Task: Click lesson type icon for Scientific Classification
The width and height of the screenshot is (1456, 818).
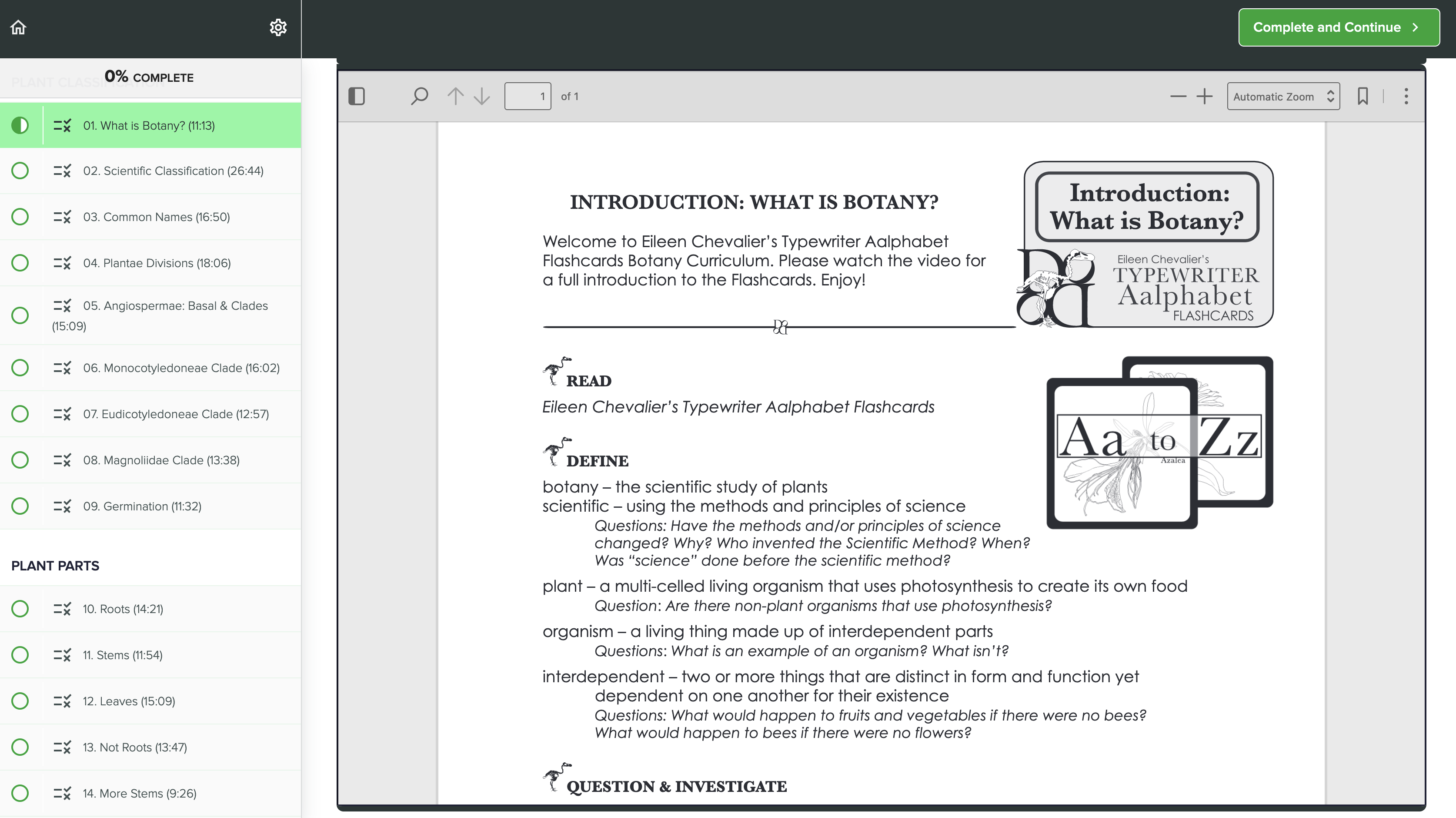Action: coord(62,170)
